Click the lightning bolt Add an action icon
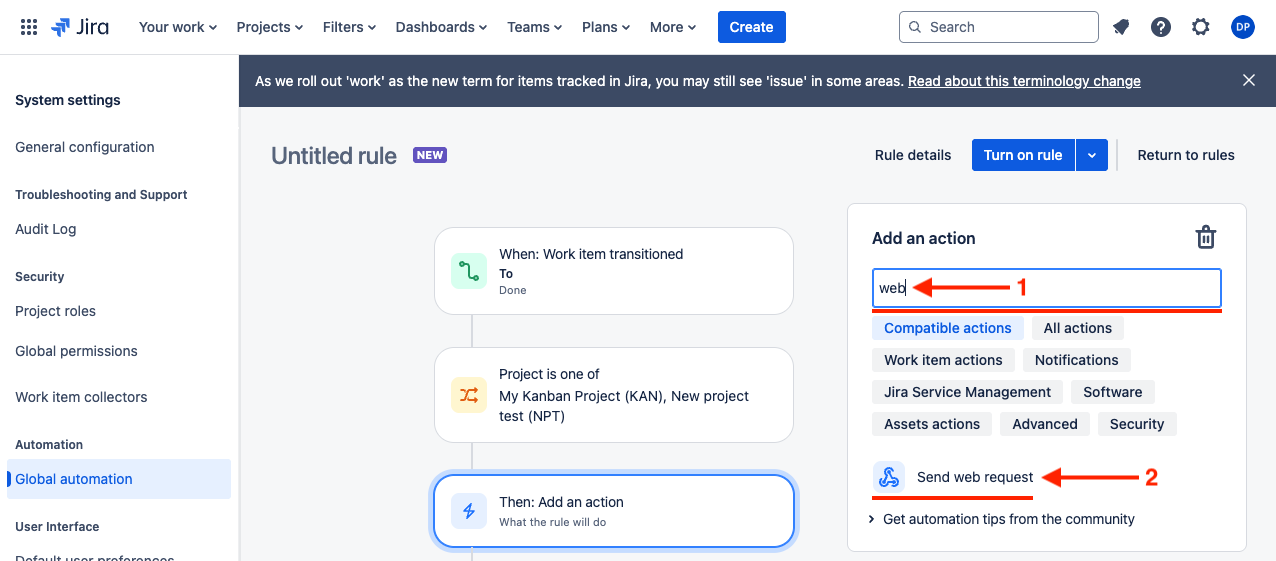 point(469,511)
